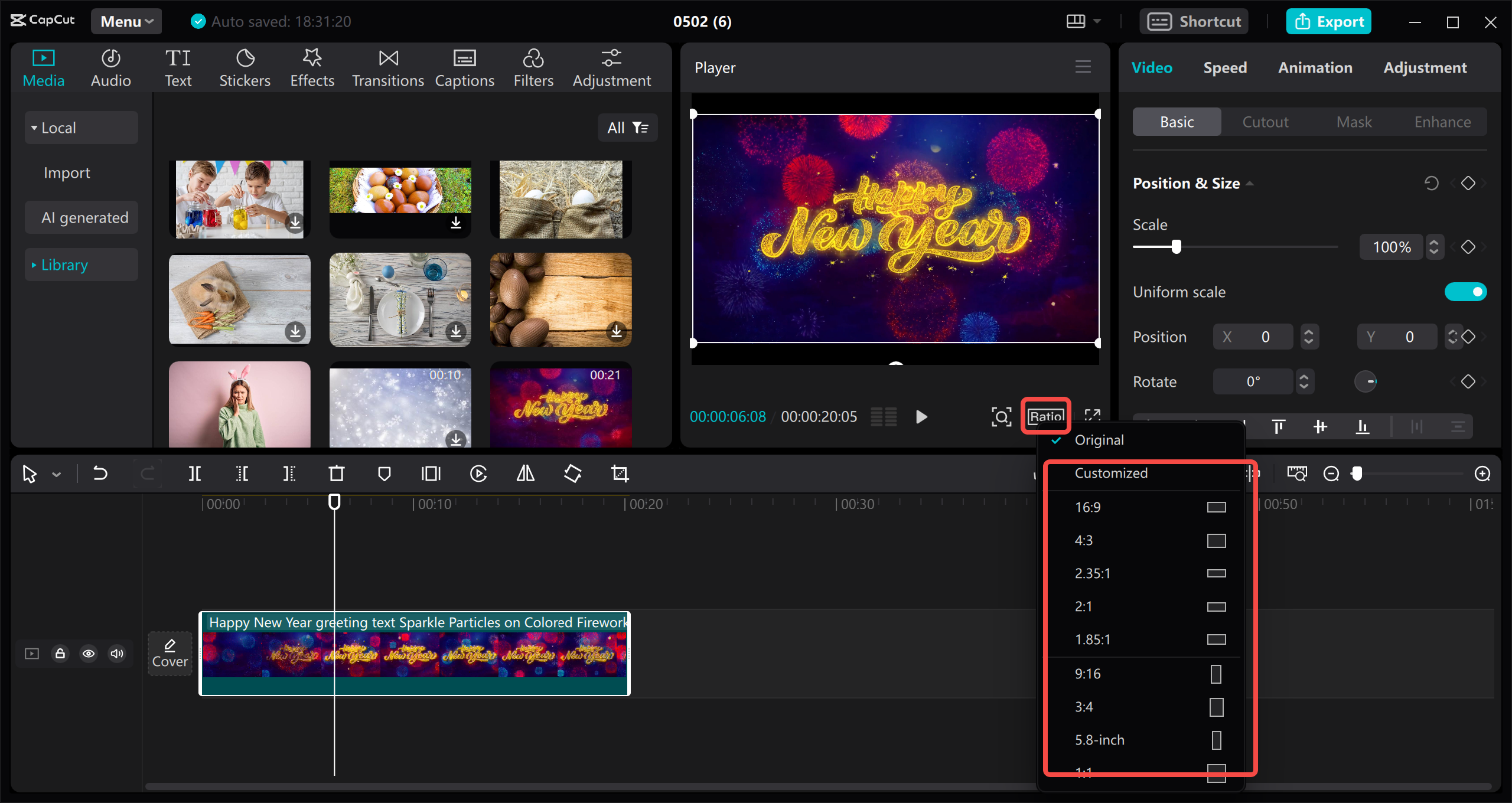Screen dimensions: 1512x803
Task: Lock the video track
Action: point(60,654)
